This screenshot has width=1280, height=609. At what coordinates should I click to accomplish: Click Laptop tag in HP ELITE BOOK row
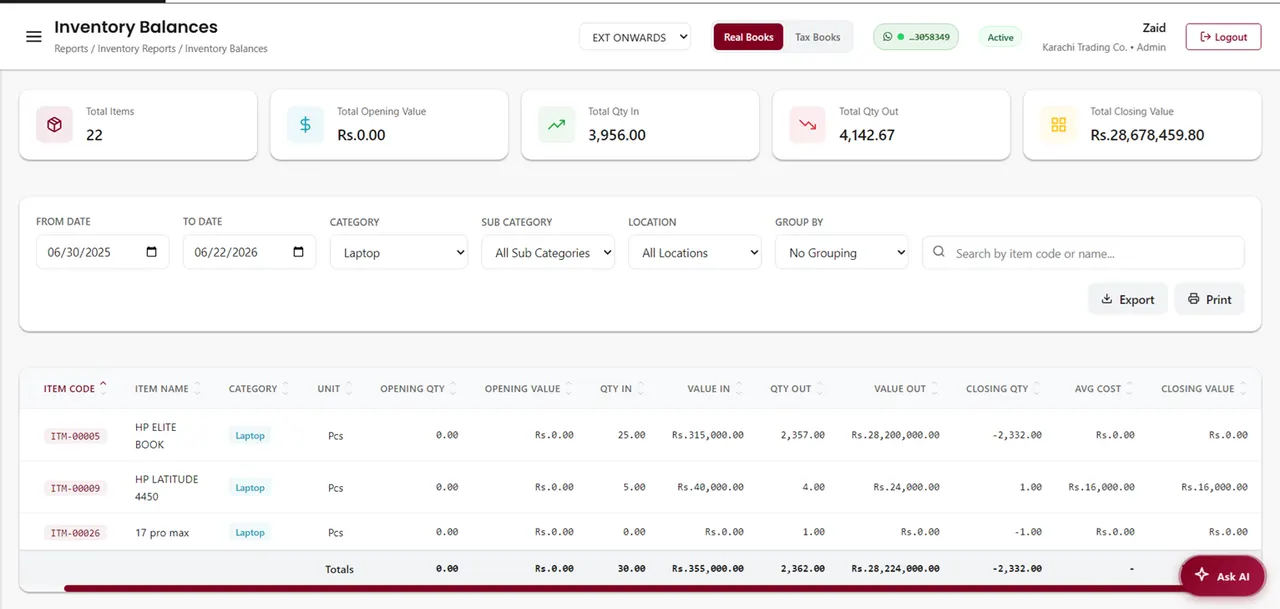click(250, 436)
